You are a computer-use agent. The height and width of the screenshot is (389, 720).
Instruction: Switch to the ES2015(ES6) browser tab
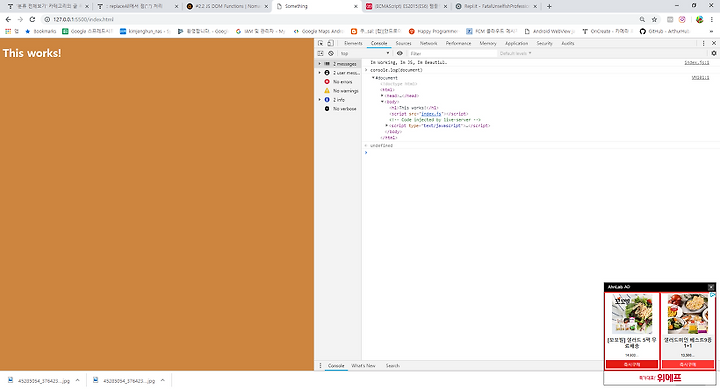pyautogui.click(x=406, y=6)
